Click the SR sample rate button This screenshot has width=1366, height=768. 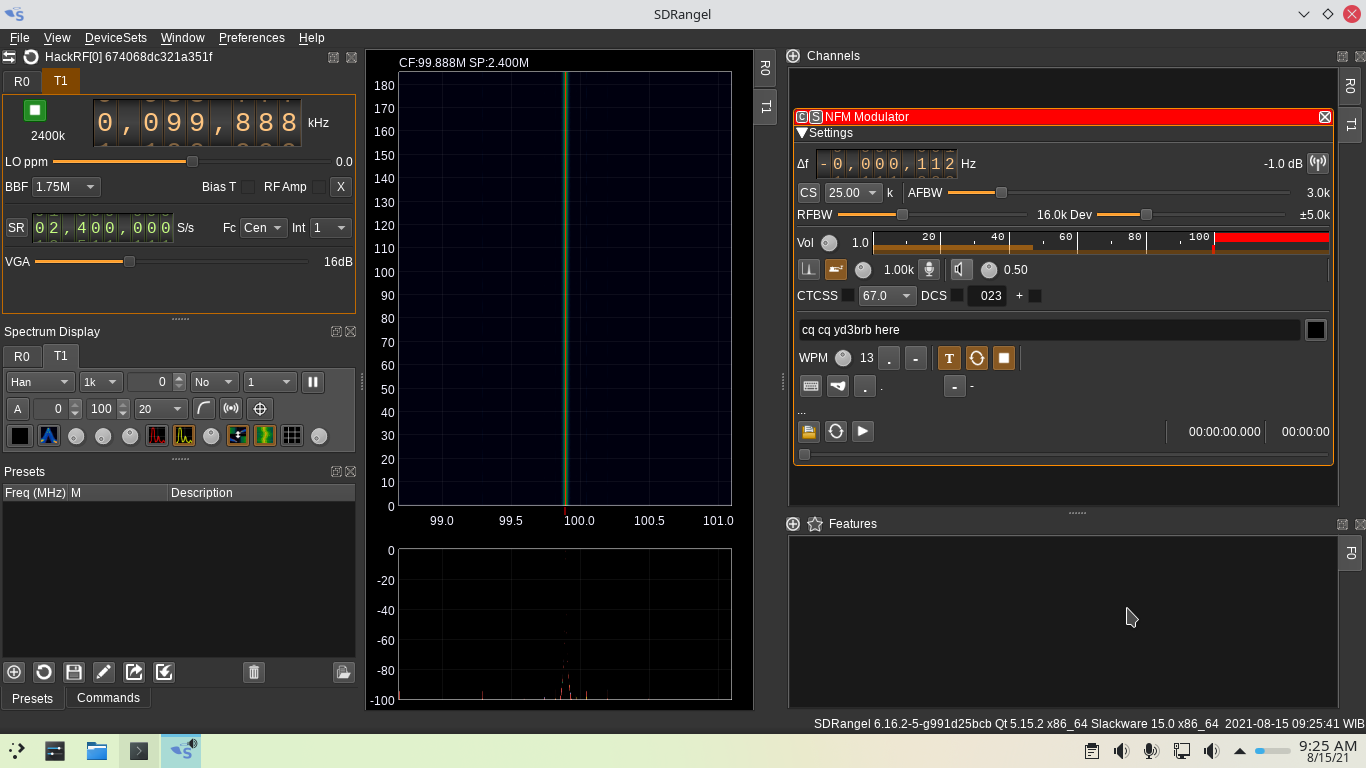(17, 228)
